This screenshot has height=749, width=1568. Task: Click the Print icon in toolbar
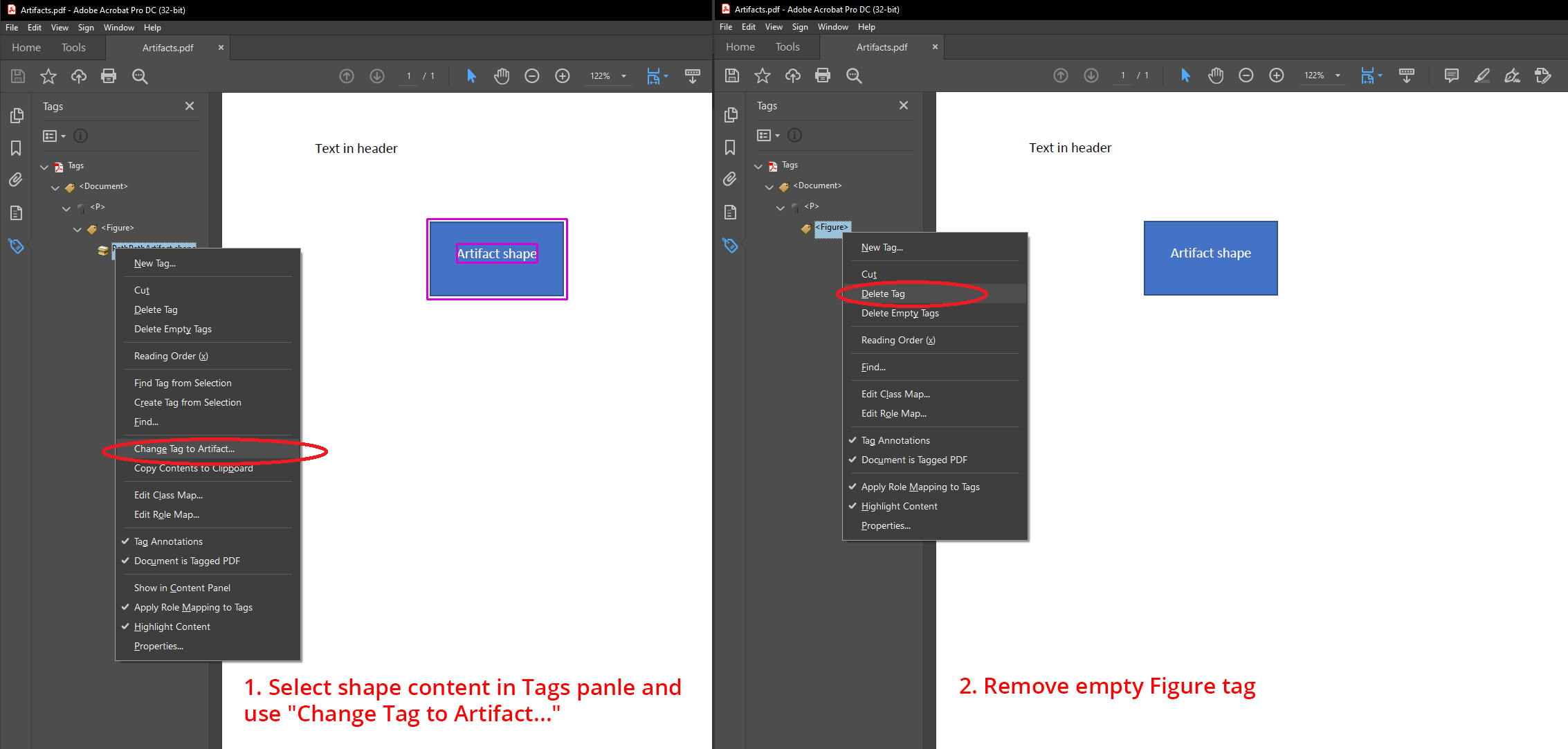click(x=109, y=76)
